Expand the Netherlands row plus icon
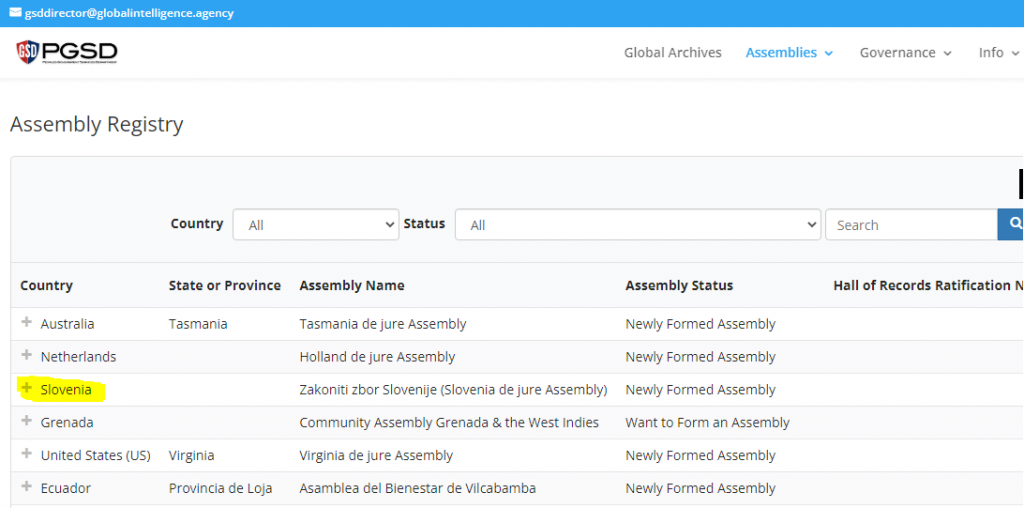 [27, 356]
